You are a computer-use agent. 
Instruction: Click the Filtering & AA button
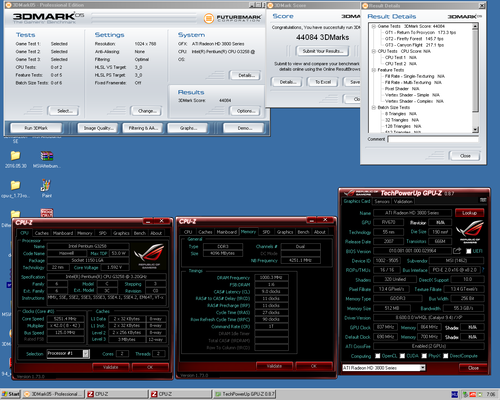[143, 128]
